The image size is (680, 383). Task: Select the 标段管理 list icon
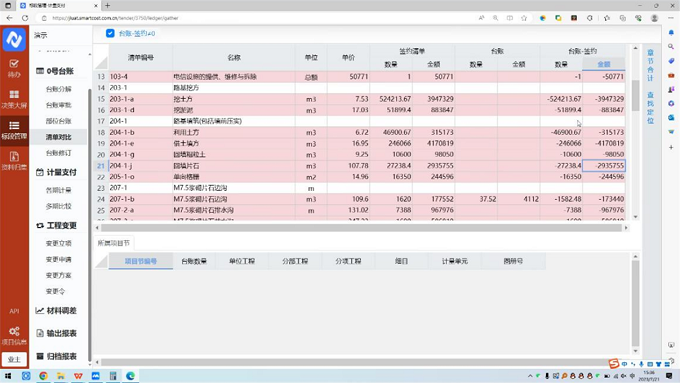(14, 130)
